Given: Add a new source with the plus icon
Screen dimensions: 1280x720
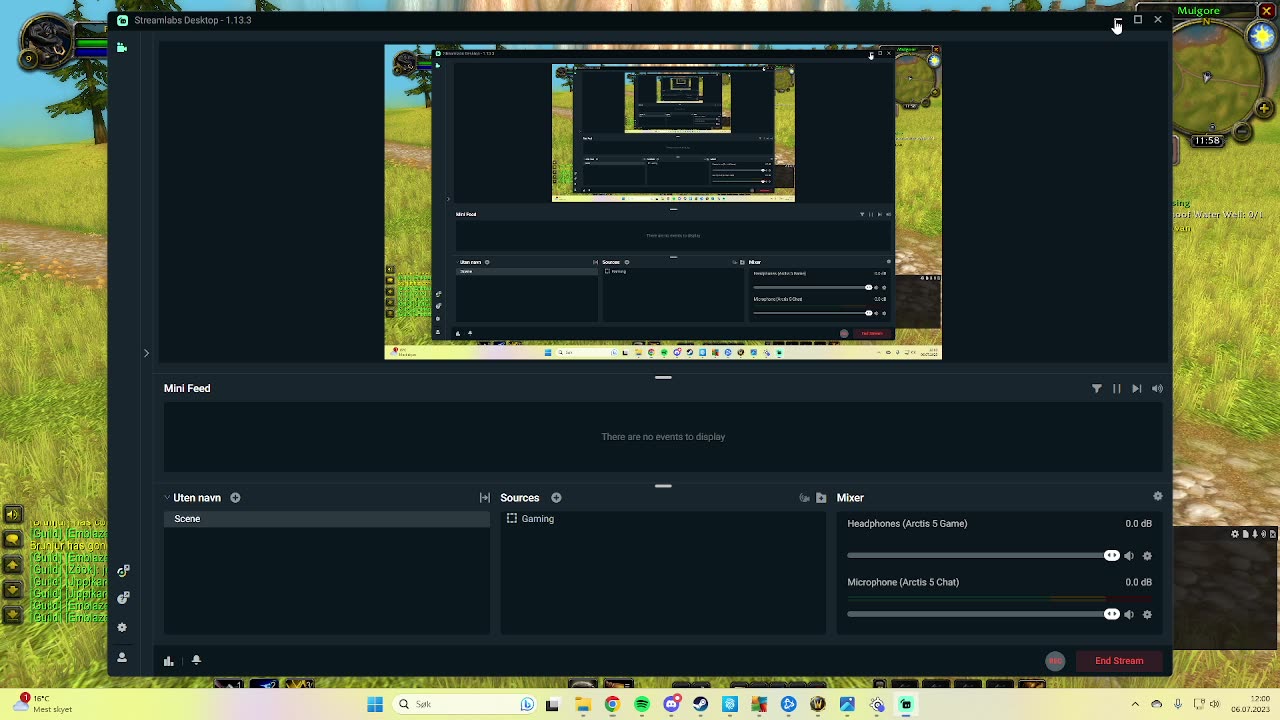Looking at the screenshot, I should click(x=556, y=497).
